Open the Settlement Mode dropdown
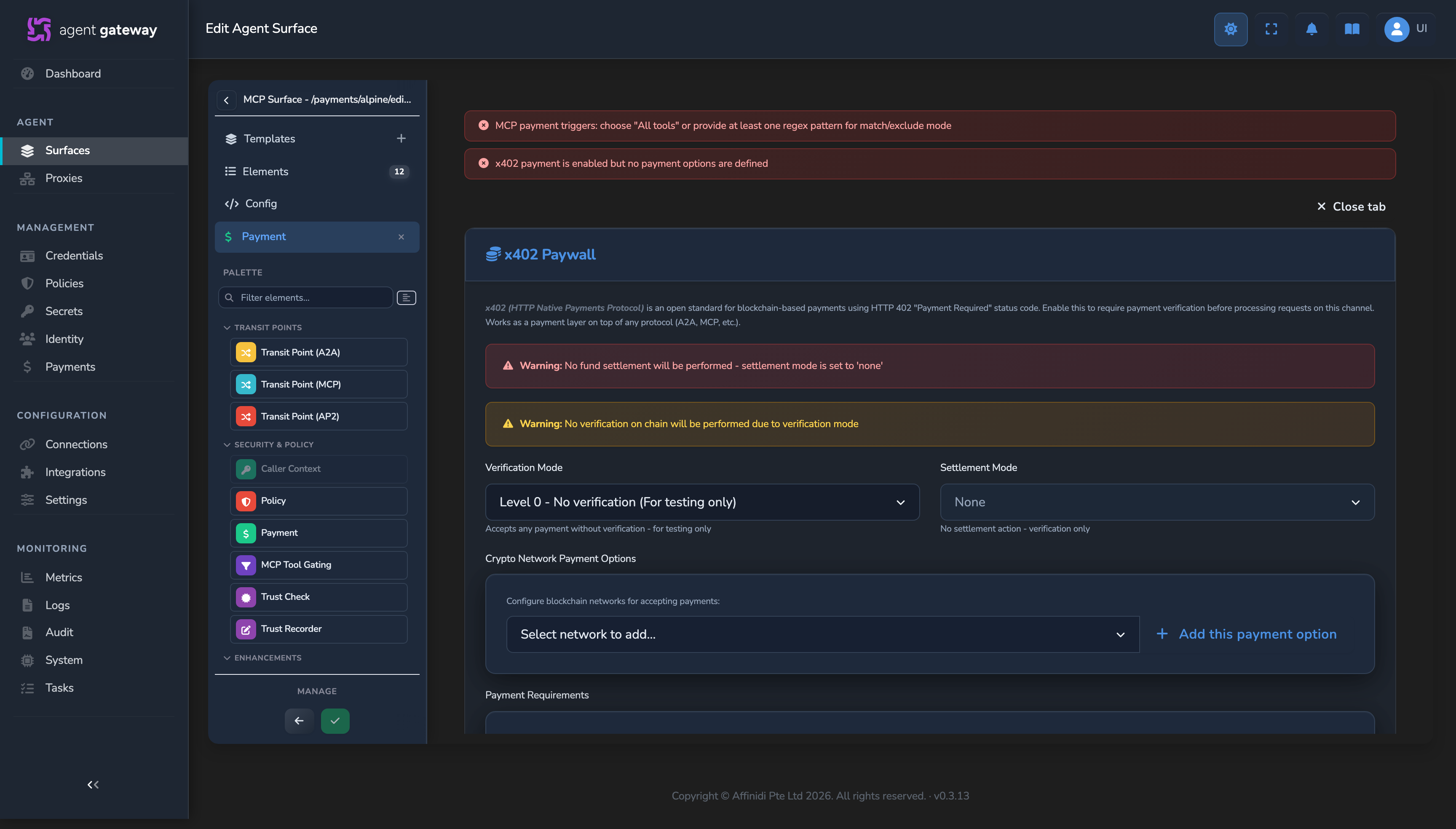1456x829 pixels. [1157, 502]
